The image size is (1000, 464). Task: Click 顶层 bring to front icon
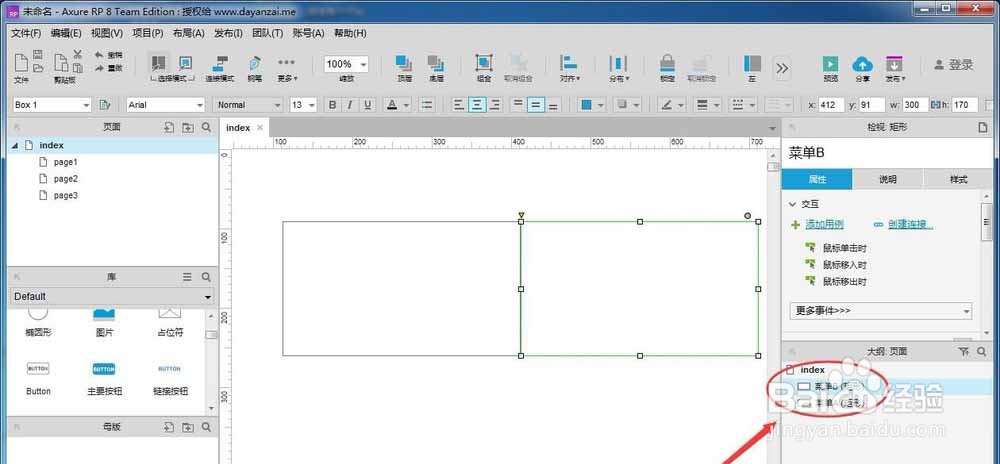tap(404, 63)
